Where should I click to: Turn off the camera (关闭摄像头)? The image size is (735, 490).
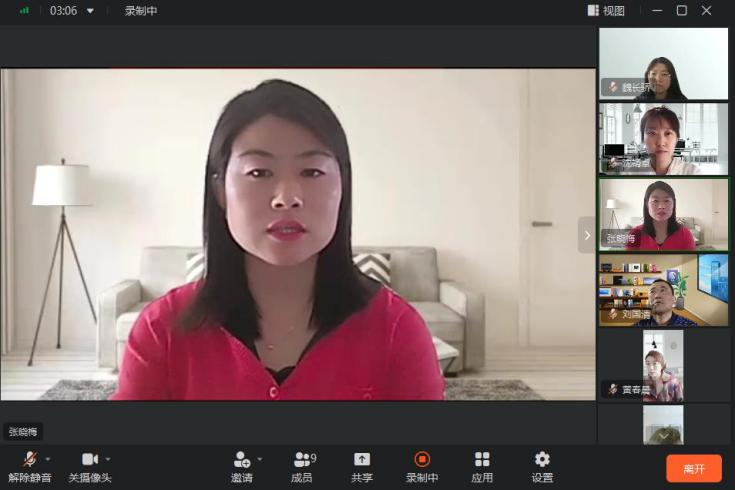coord(89,466)
